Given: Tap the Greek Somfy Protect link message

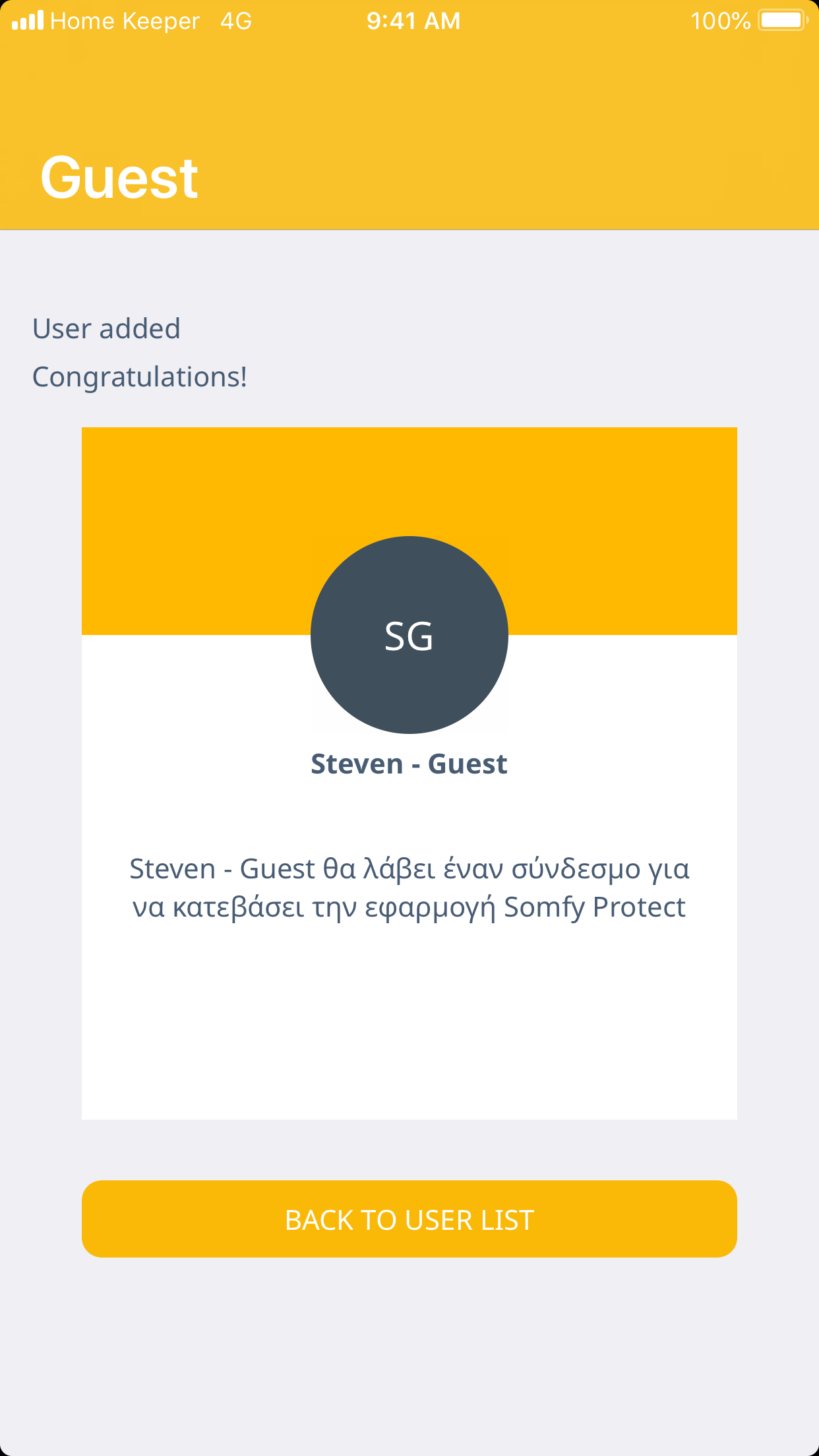Looking at the screenshot, I should (x=409, y=888).
